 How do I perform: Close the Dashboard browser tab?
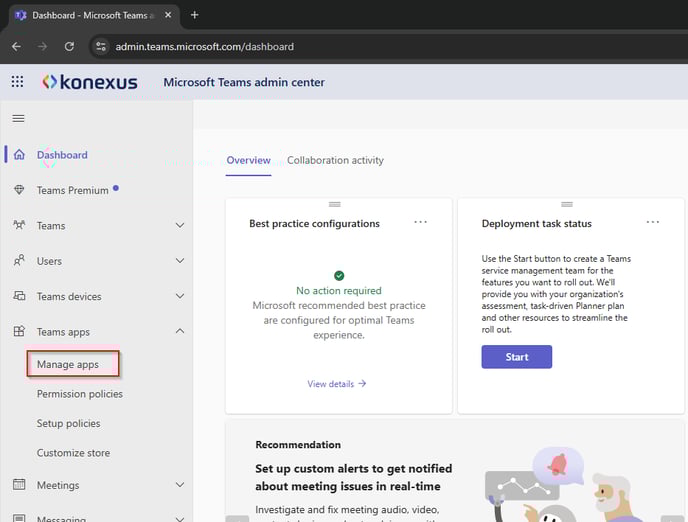(168, 15)
